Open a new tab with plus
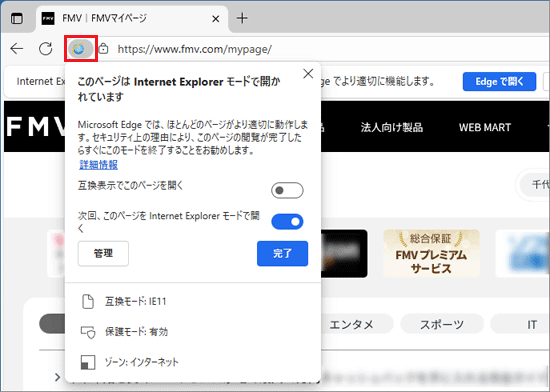Image resolution: width=550 pixels, height=392 pixels. click(242, 18)
